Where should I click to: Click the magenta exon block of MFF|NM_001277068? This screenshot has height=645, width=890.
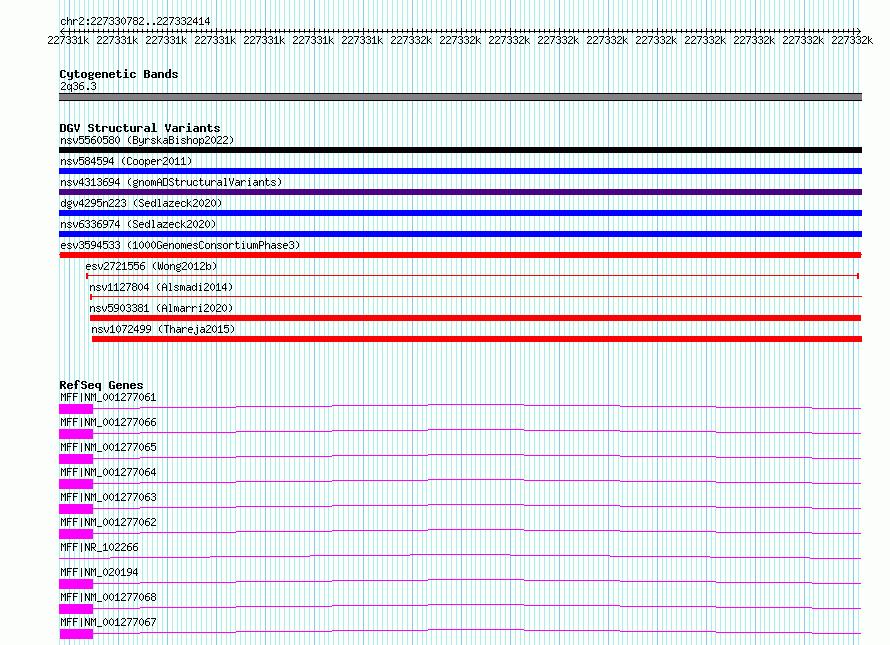pyautogui.click(x=76, y=609)
